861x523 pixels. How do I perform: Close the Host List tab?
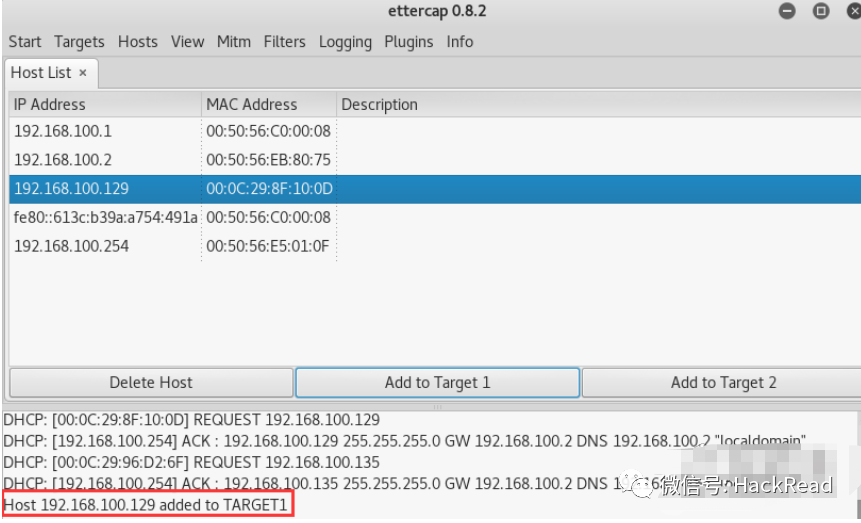coord(83,73)
